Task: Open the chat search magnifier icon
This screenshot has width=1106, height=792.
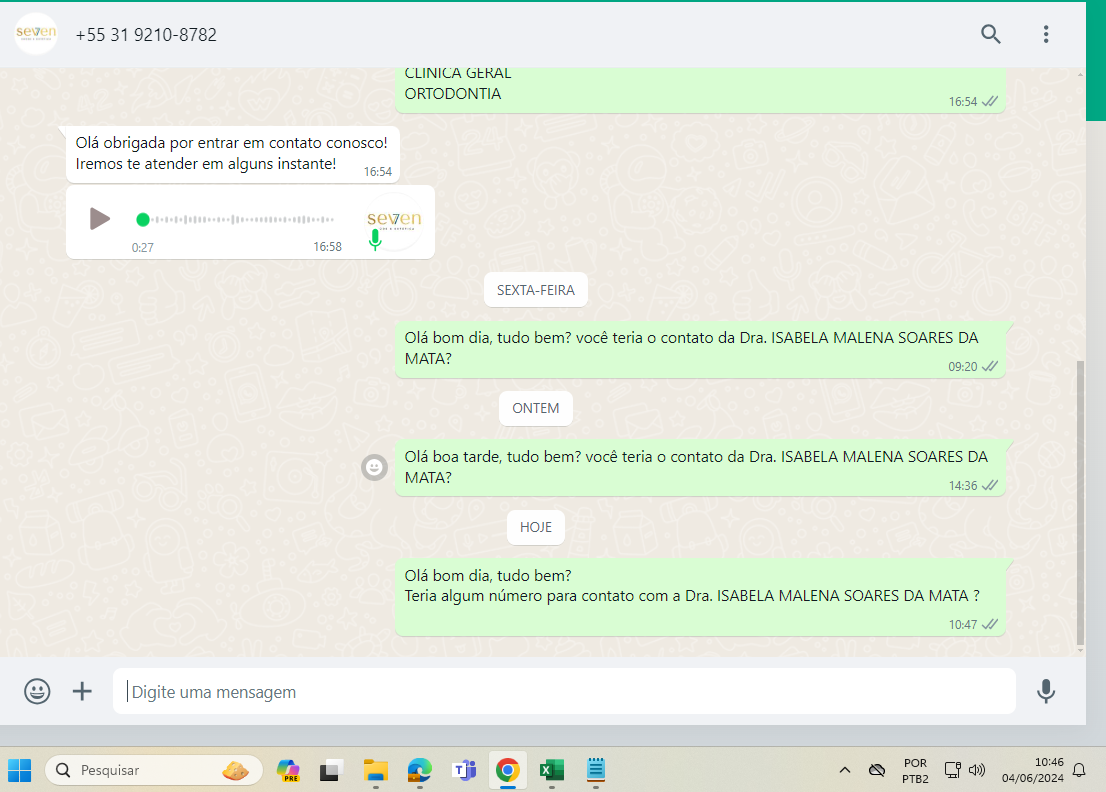Action: 990,34
